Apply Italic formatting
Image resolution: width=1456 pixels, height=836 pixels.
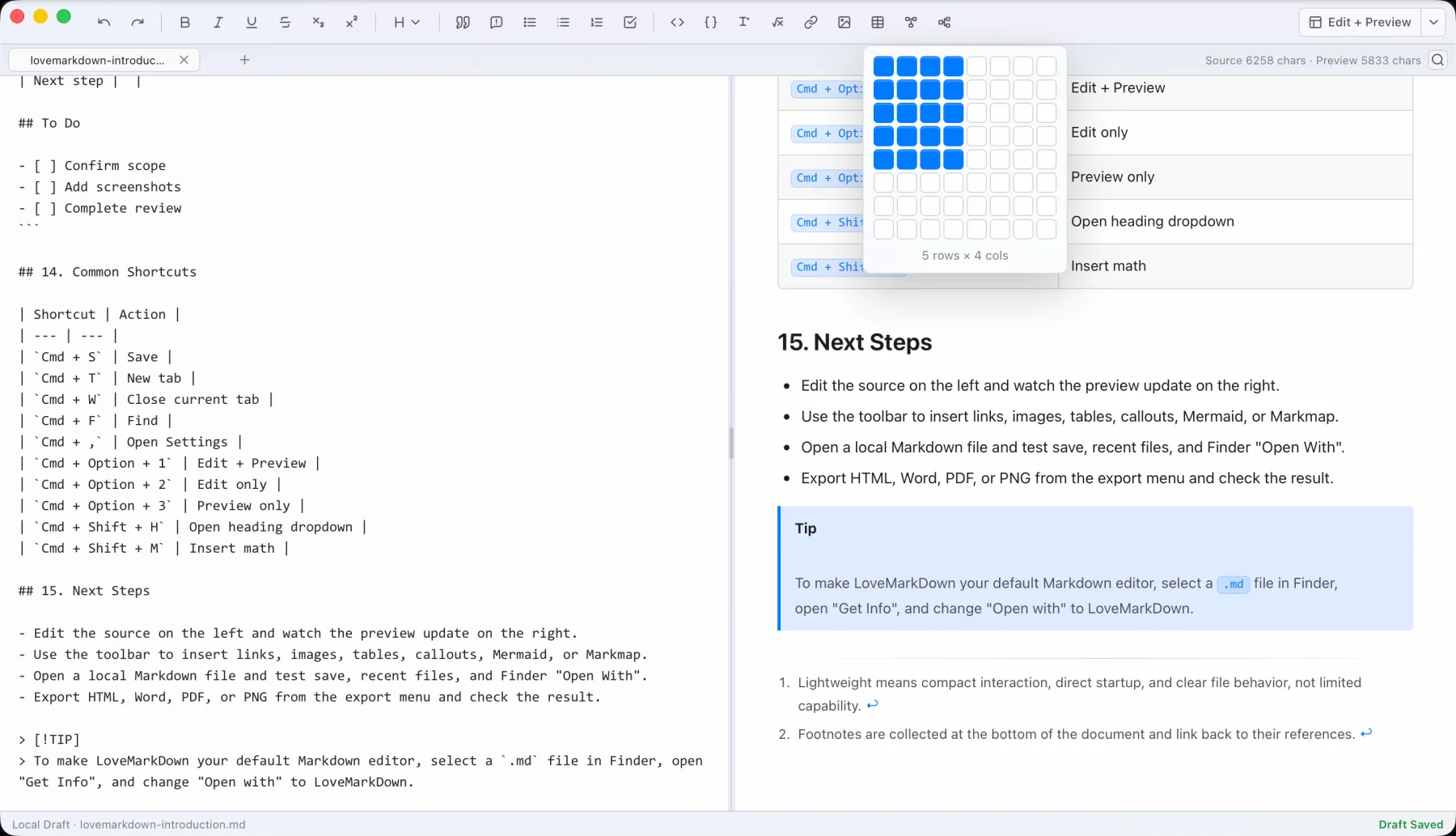click(218, 23)
